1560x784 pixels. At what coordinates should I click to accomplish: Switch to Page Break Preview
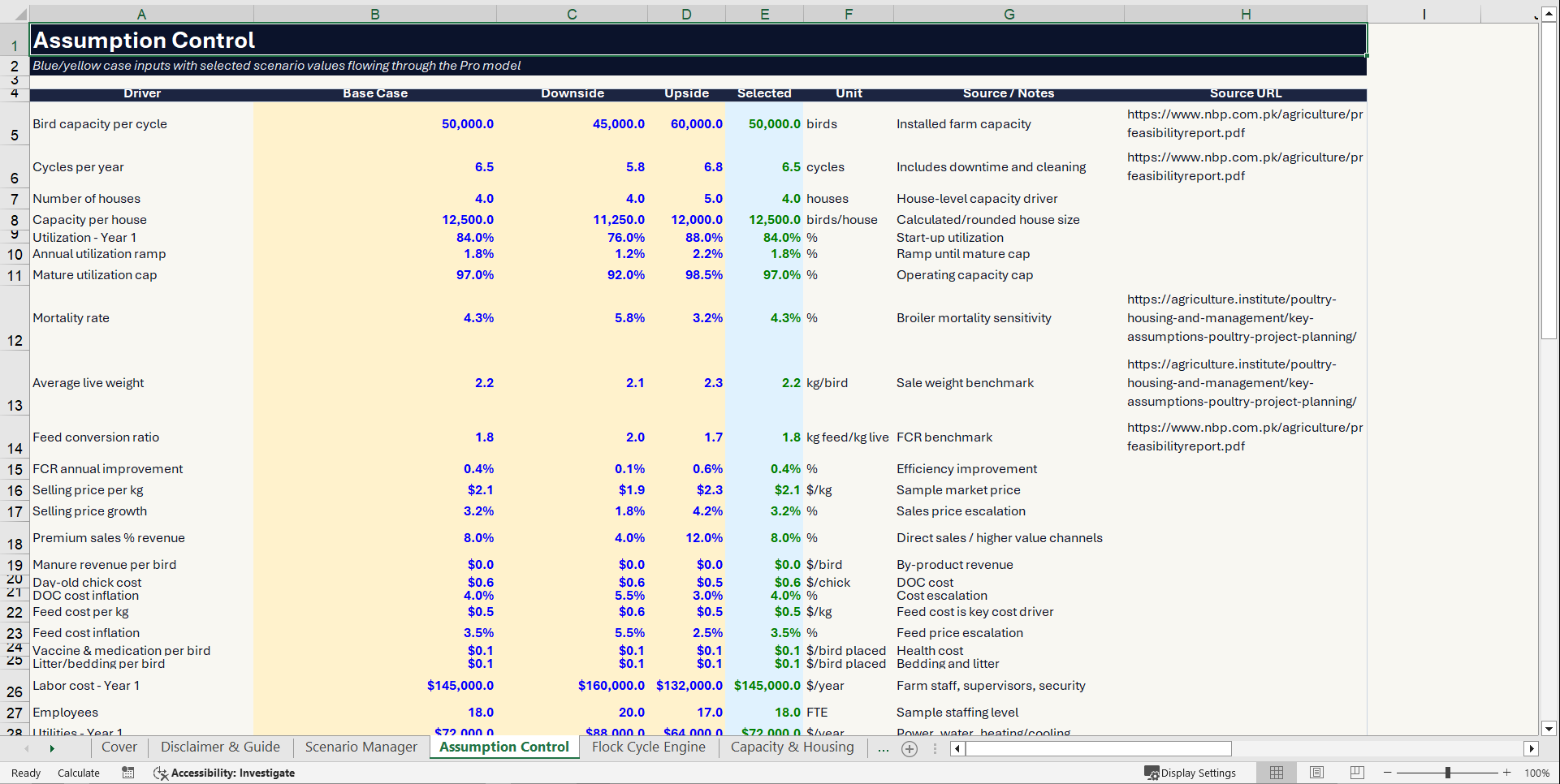click(x=1356, y=773)
